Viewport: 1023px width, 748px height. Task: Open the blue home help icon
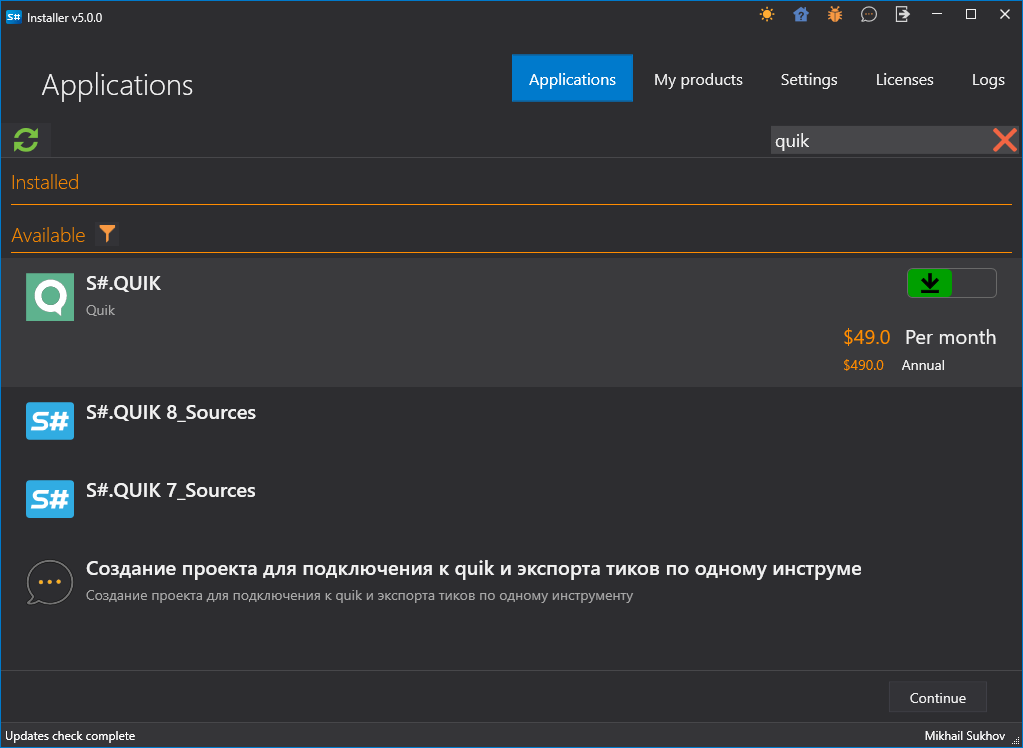(x=801, y=14)
